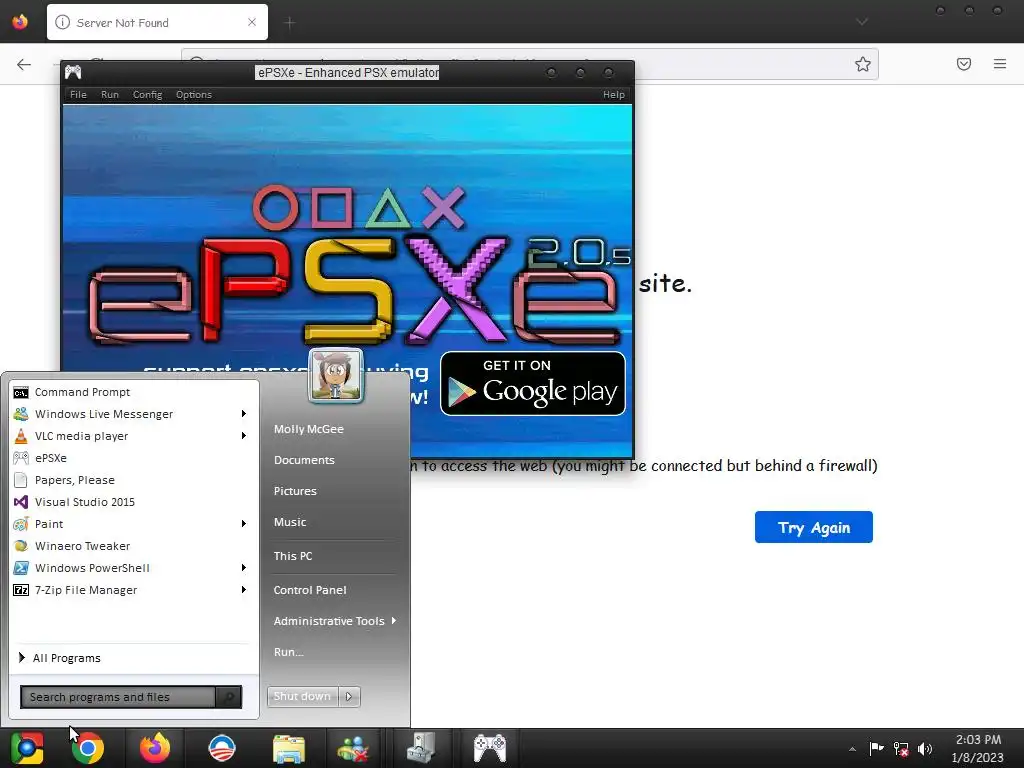Open the Run menu in ePSXe
Screen dimensions: 1024x768
click(110, 95)
